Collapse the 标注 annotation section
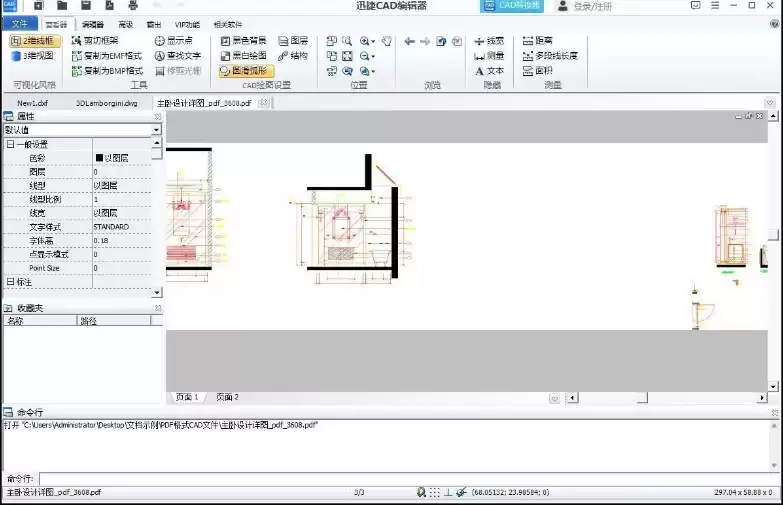The image size is (783, 505). click(x=10, y=282)
